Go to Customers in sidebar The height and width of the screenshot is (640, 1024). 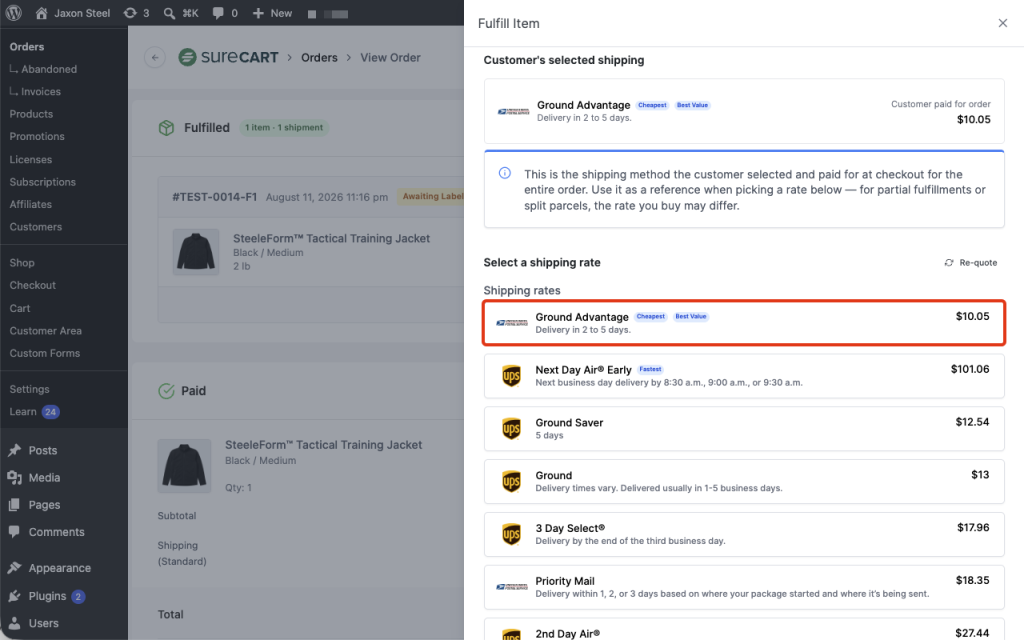[36, 227]
